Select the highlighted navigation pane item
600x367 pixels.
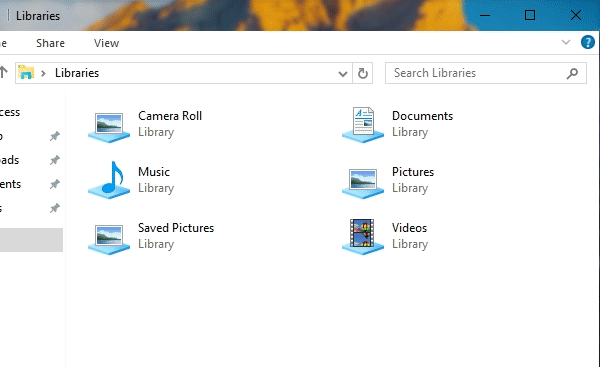coord(31,240)
